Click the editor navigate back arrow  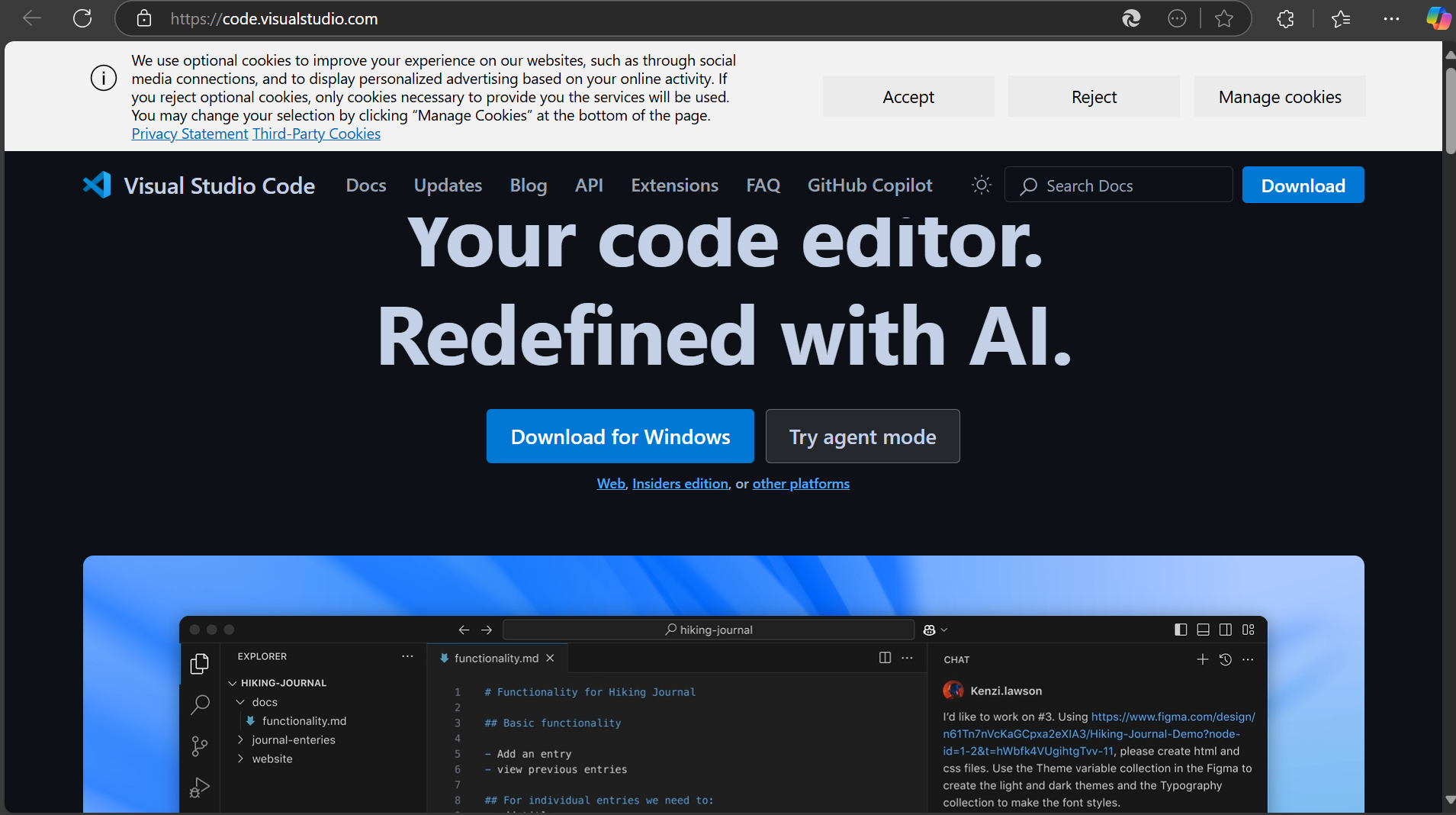point(464,630)
